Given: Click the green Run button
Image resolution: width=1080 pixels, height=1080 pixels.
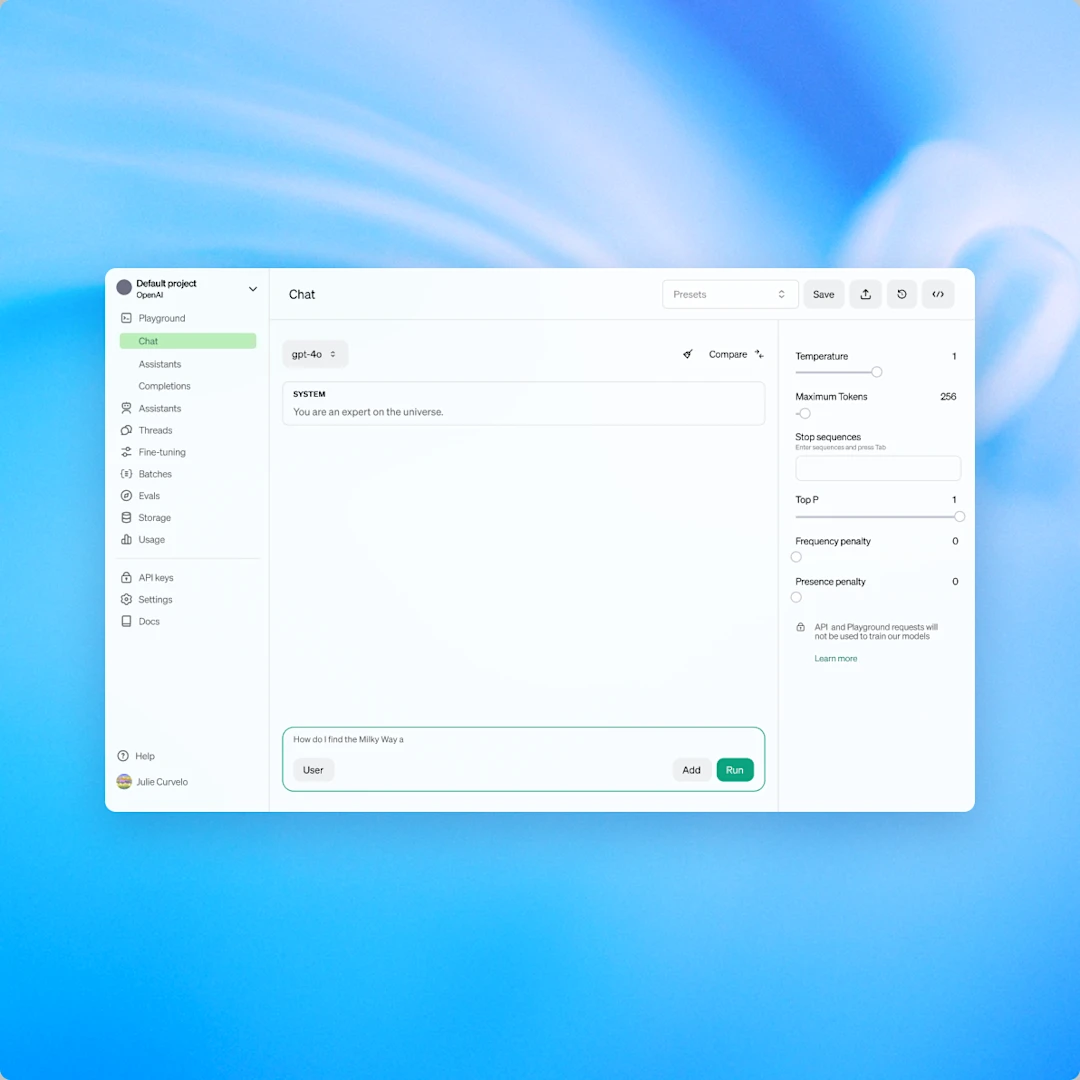Looking at the screenshot, I should (735, 770).
